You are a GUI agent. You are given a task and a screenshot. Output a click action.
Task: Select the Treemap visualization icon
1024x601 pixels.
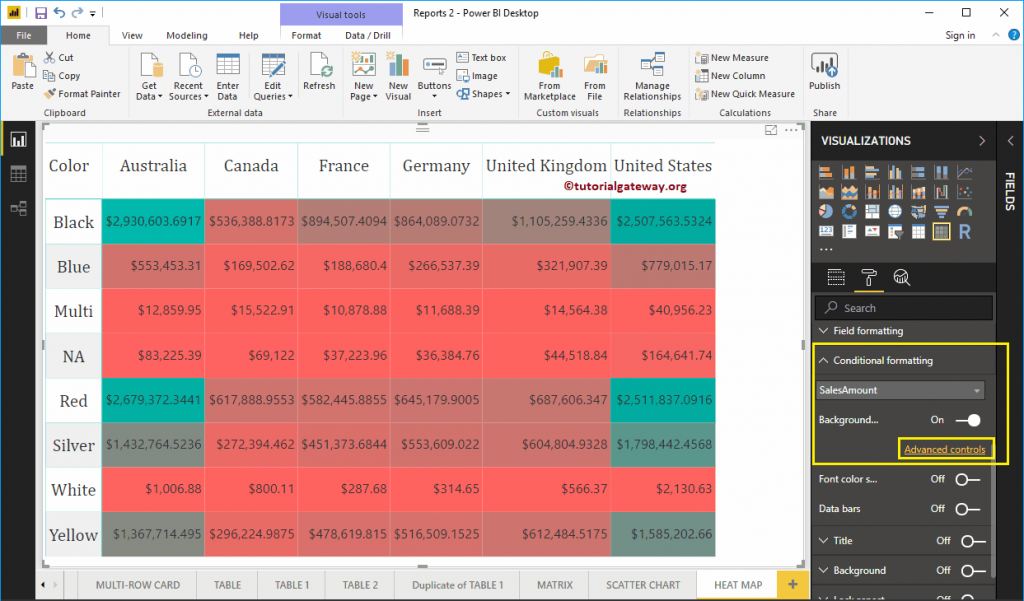[x=871, y=210]
